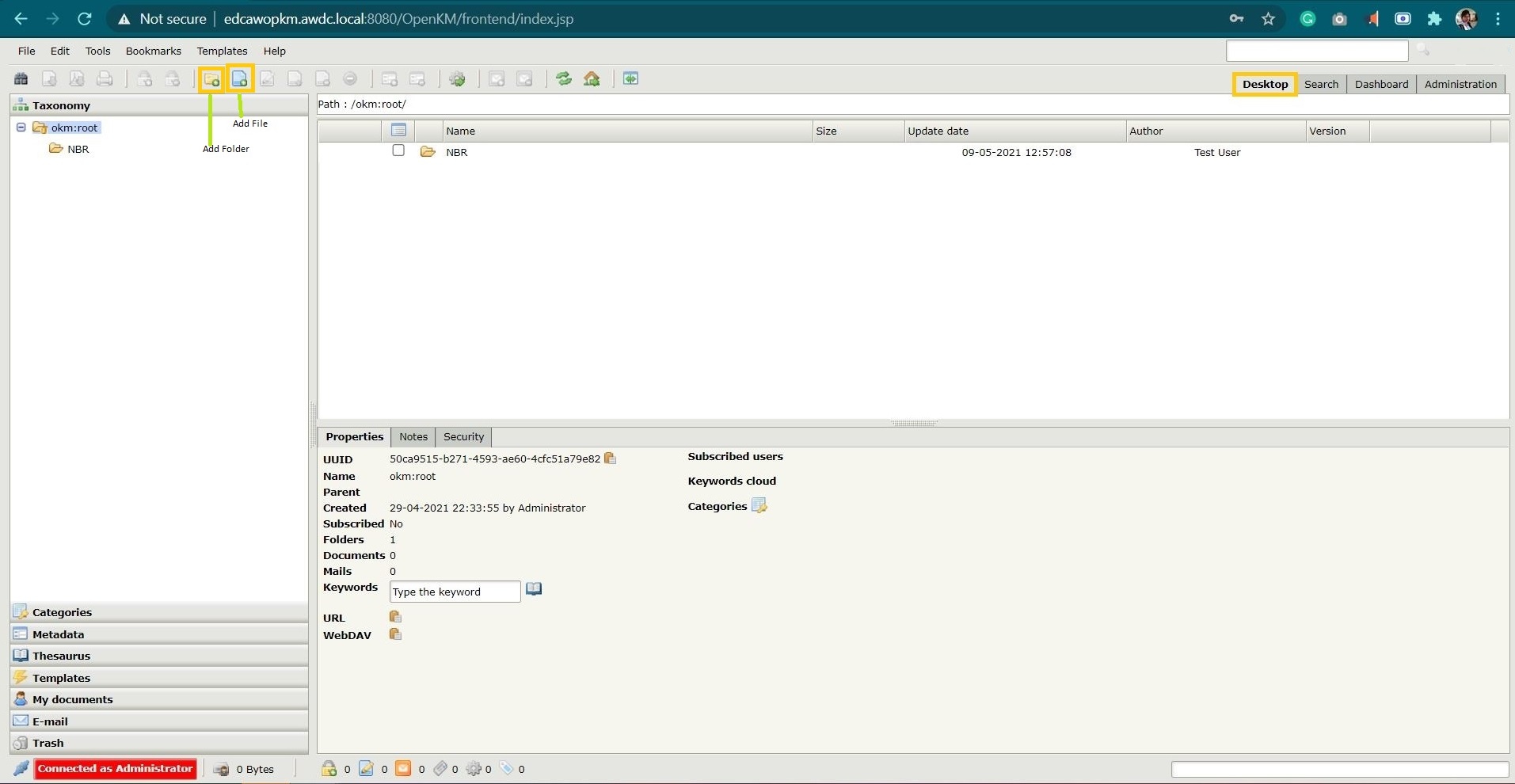Click the Add subscription toolbar icon
The image size is (1515, 784).
click(x=497, y=78)
